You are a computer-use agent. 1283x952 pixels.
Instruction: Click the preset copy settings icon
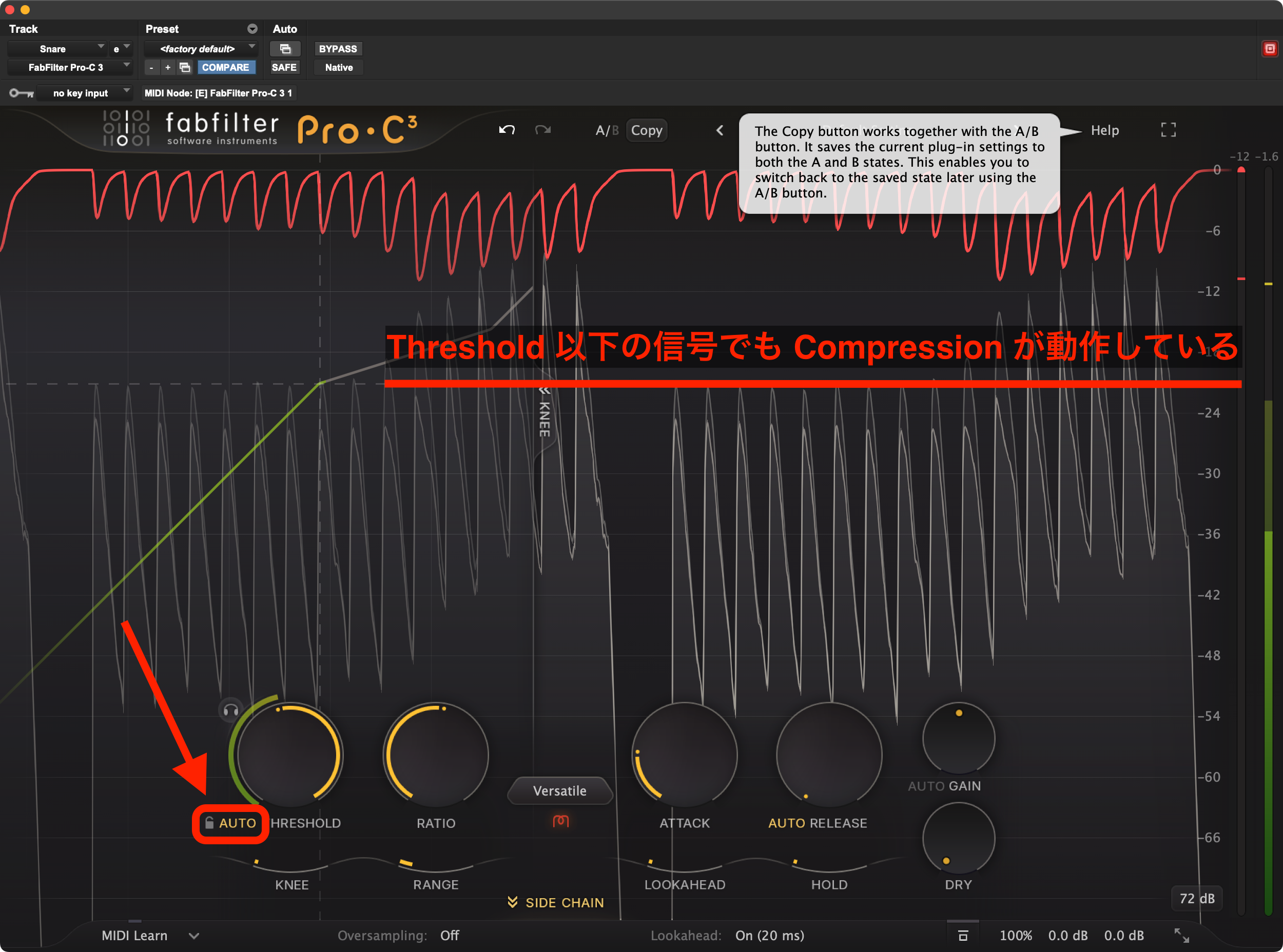(185, 67)
